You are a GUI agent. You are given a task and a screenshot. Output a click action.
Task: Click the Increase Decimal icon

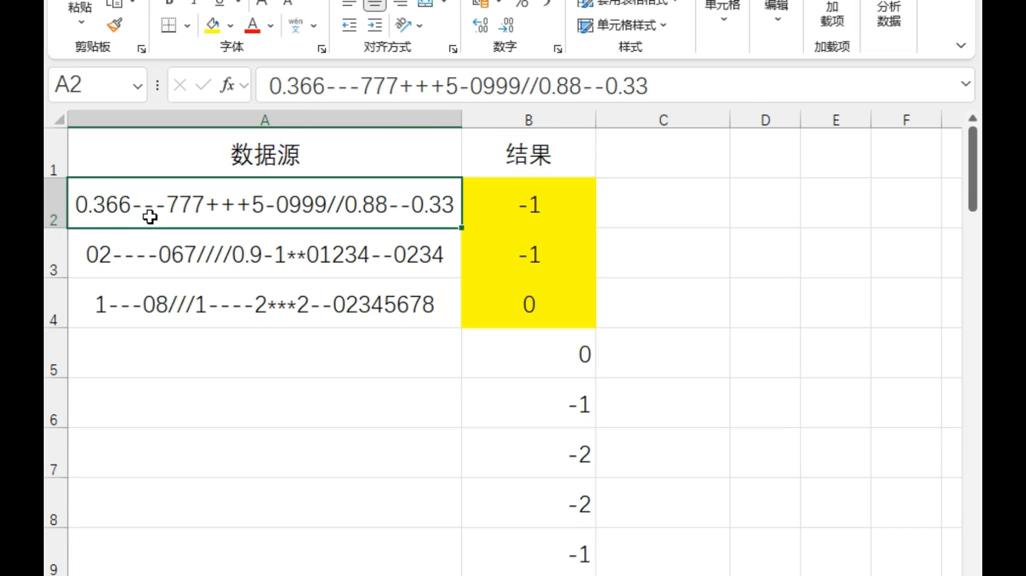tap(479, 25)
